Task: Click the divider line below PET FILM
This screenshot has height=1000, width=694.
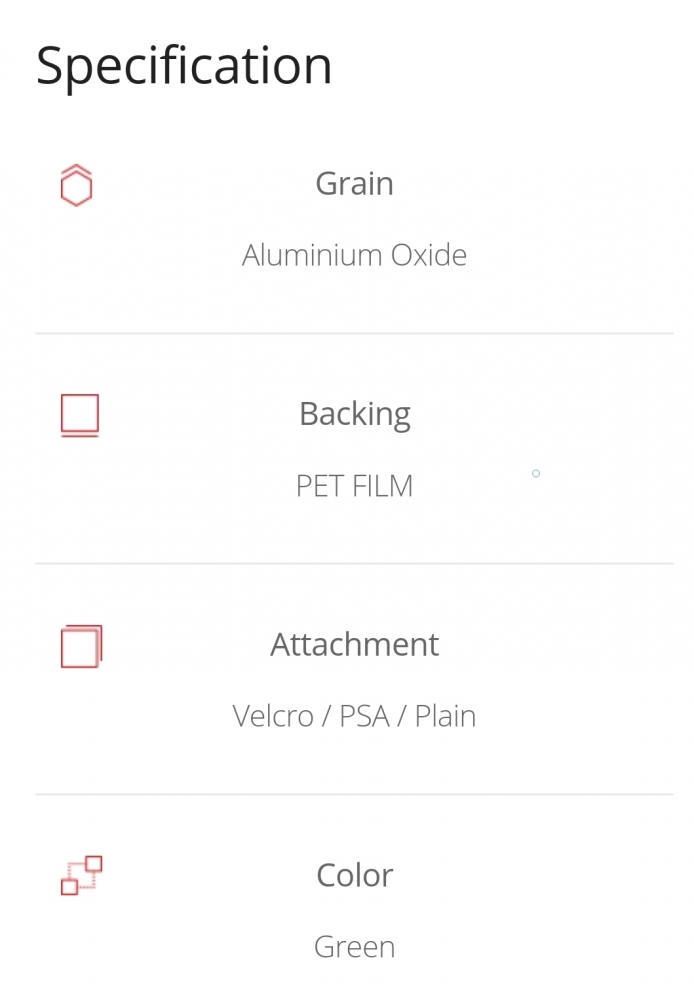Action: point(355,564)
